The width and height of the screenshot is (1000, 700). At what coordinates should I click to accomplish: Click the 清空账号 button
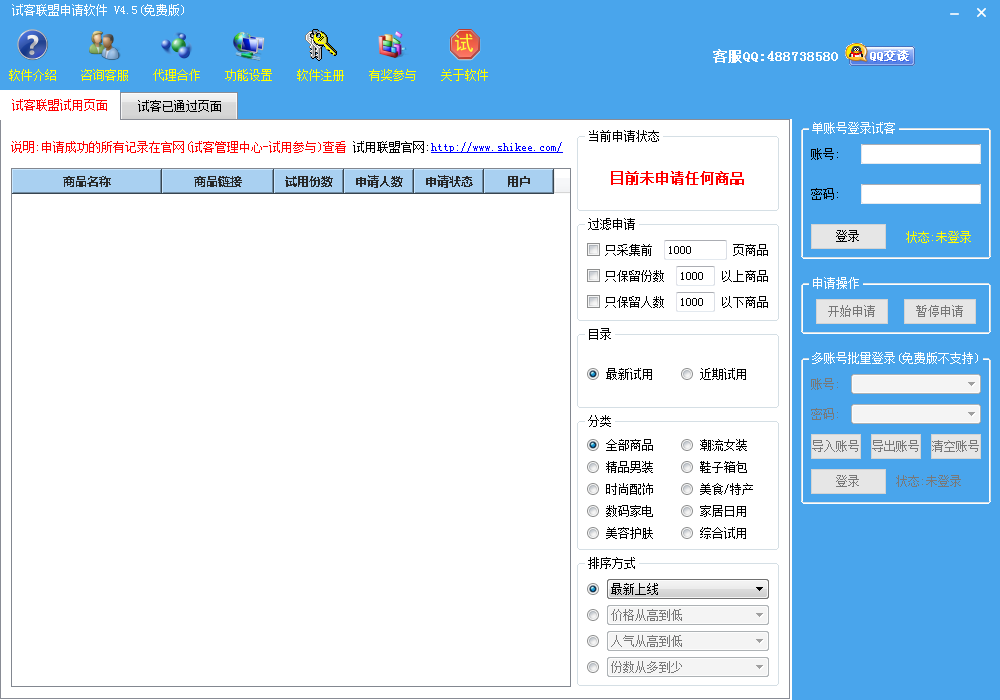tap(955, 446)
